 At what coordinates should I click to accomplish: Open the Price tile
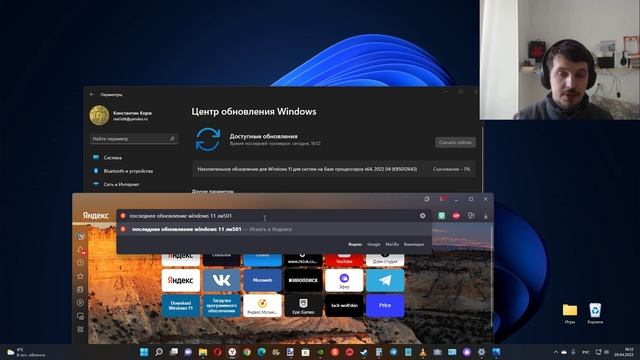[385, 306]
